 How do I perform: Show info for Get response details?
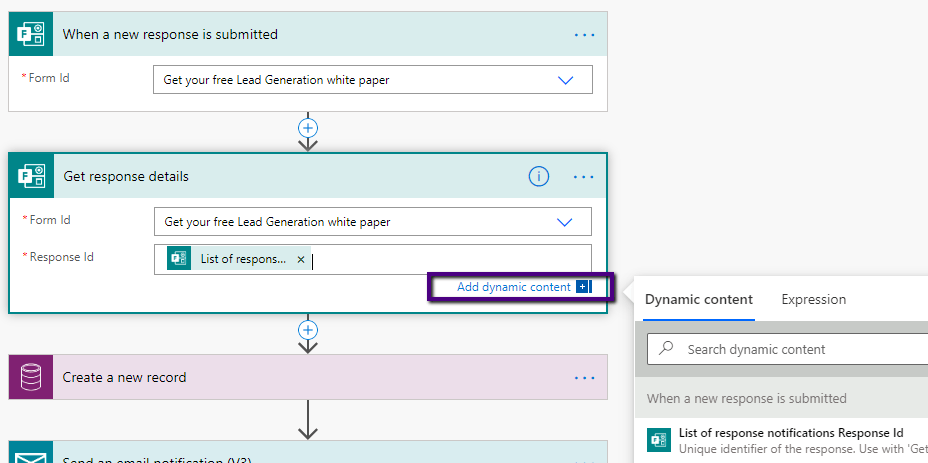pos(539,177)
